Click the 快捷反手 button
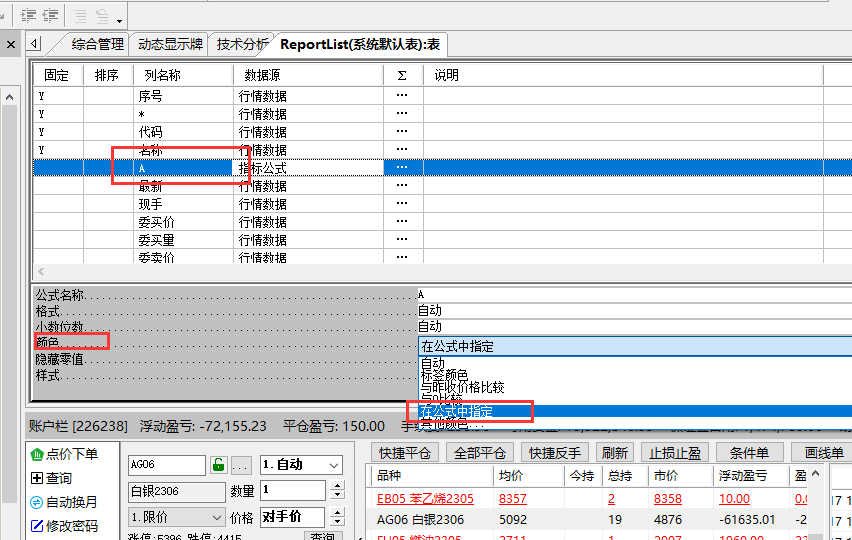 [555, 453]
